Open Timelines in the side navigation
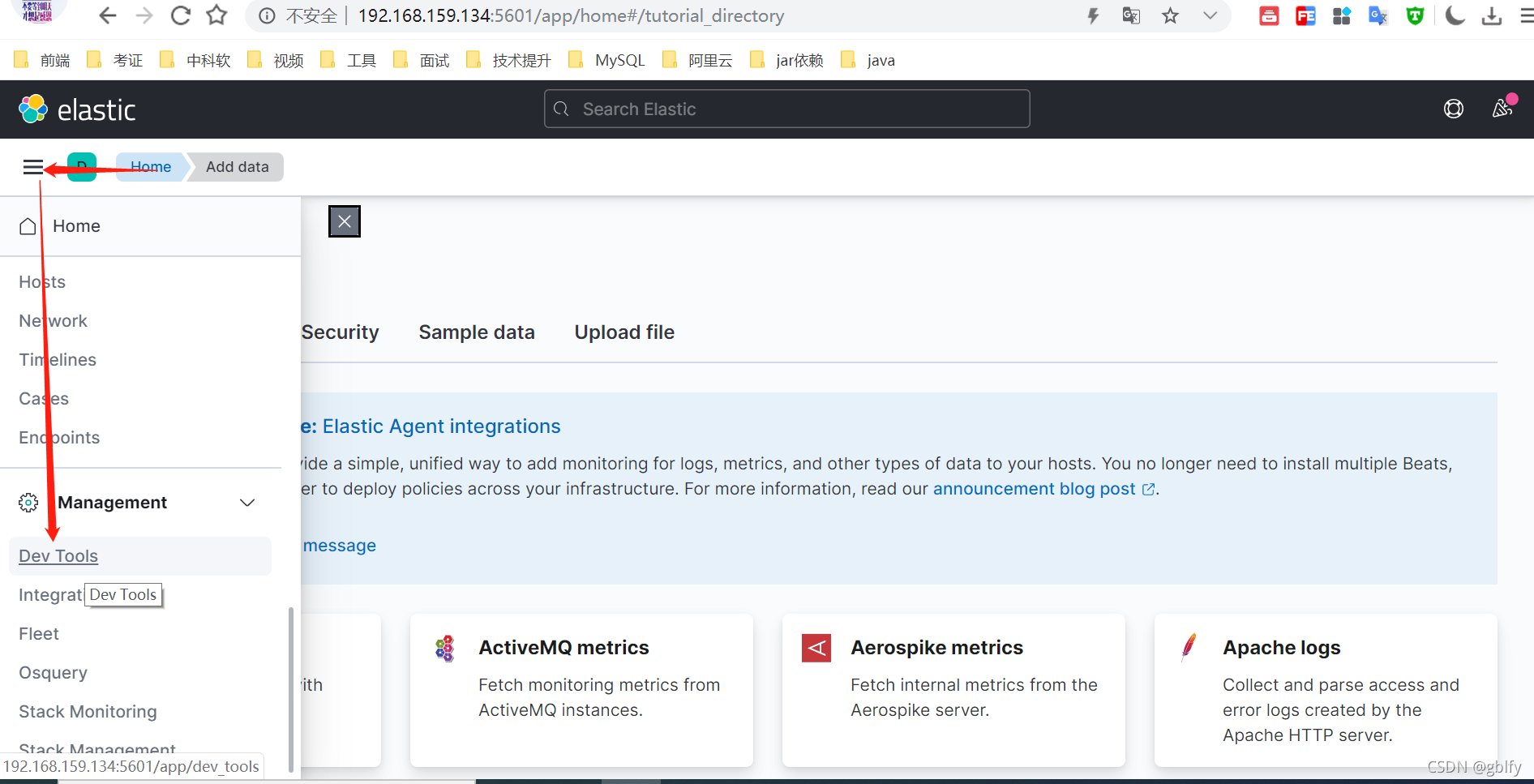This screenshot has height=784, width=1534. (x=58, y=360)
